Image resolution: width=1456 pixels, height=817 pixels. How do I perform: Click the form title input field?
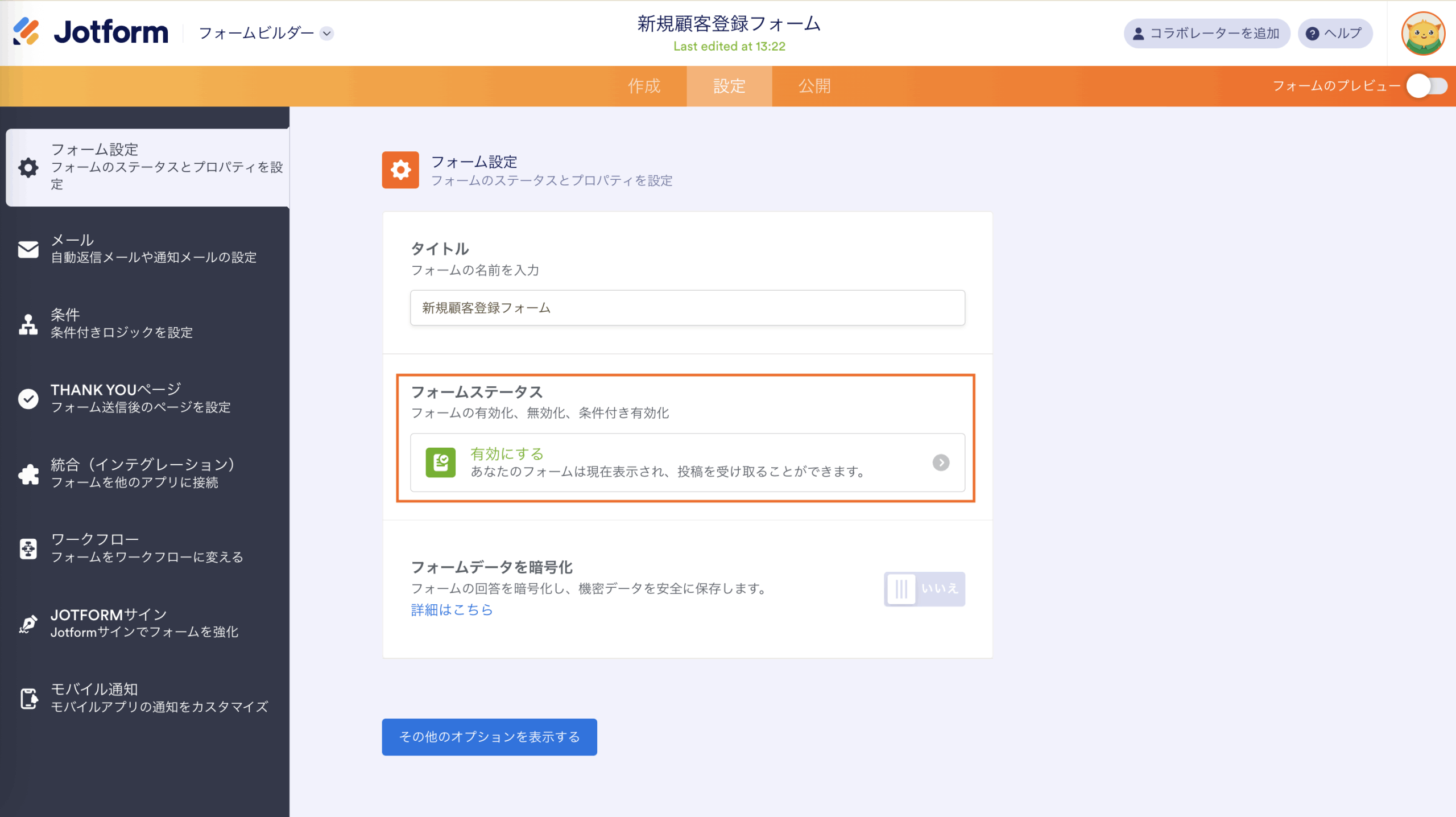[687, 308]
